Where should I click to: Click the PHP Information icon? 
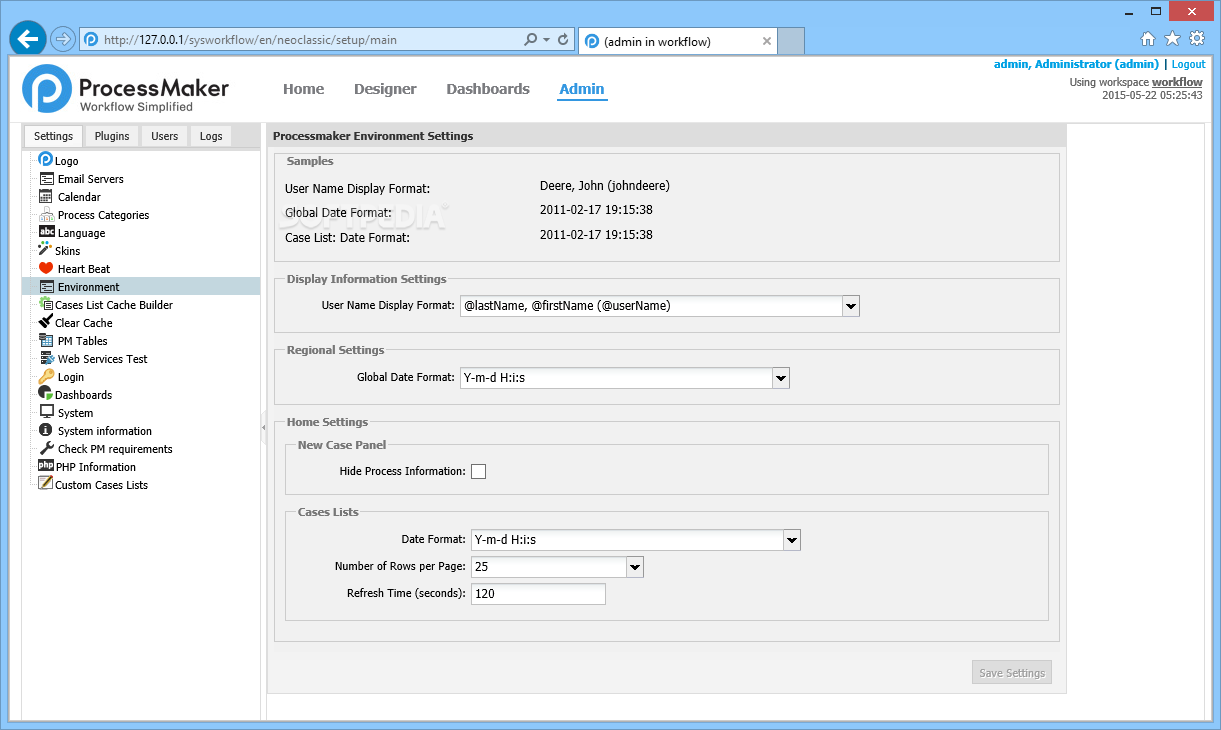(x=45, y=466)
